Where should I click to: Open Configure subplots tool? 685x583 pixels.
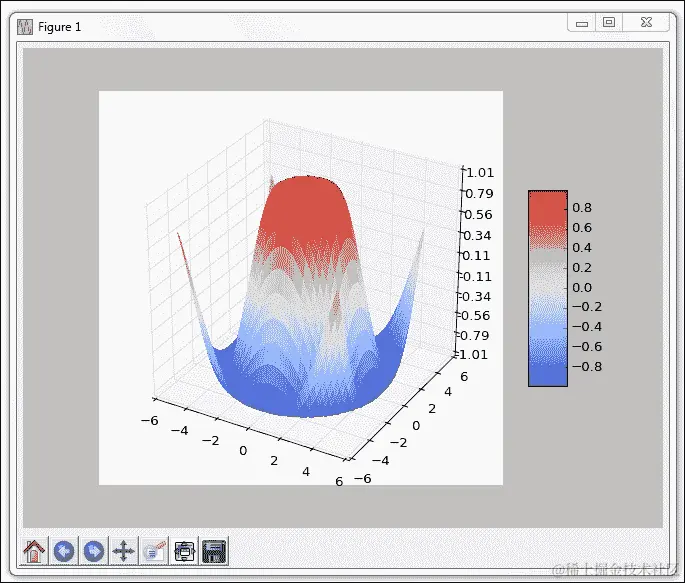(184, 551)
